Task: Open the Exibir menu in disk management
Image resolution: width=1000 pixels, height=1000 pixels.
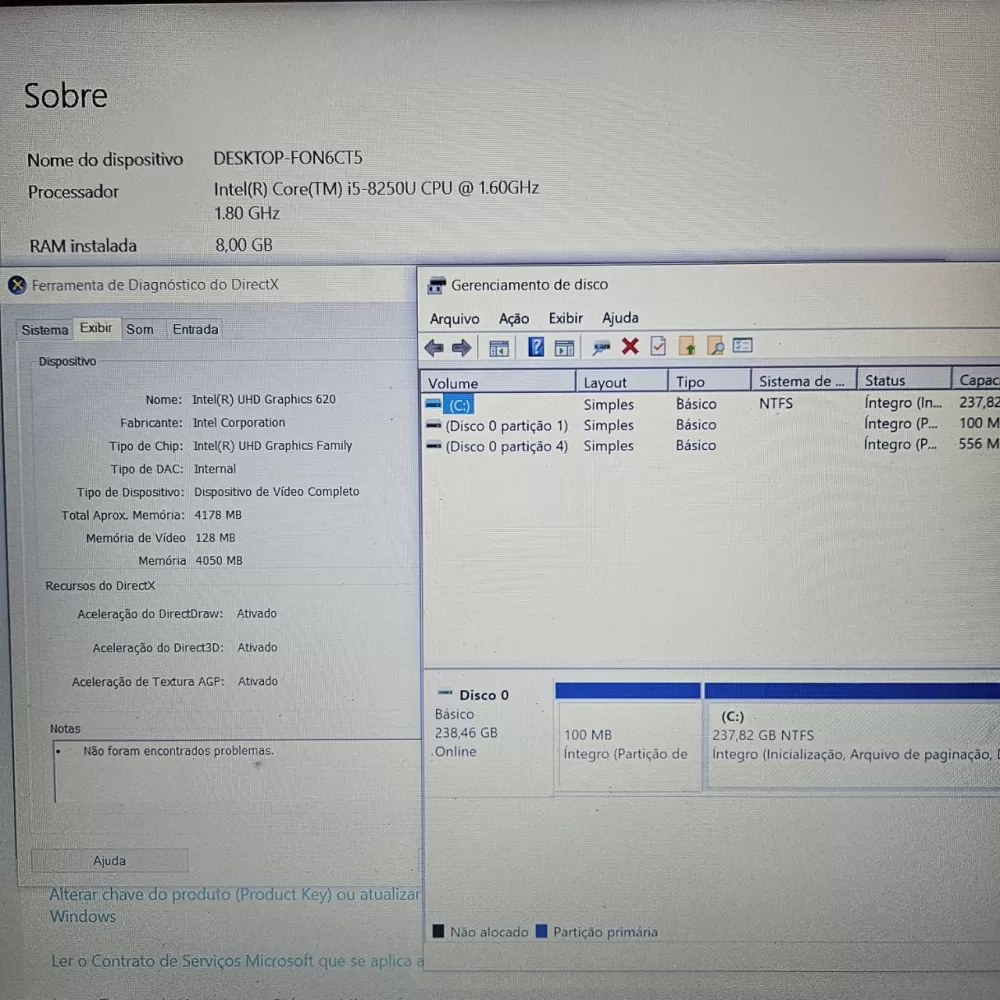Action: [565, 318]
